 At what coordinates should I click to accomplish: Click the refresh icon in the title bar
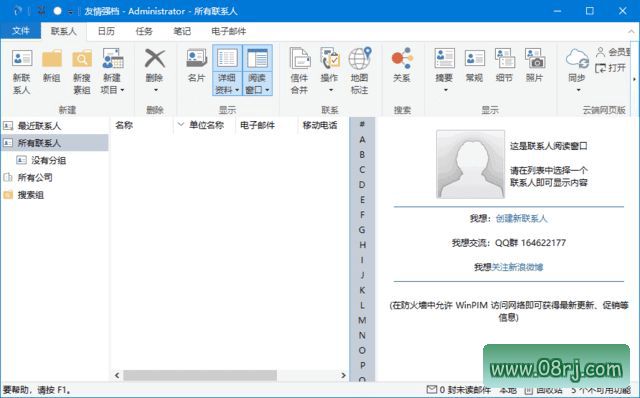[17, 11]
